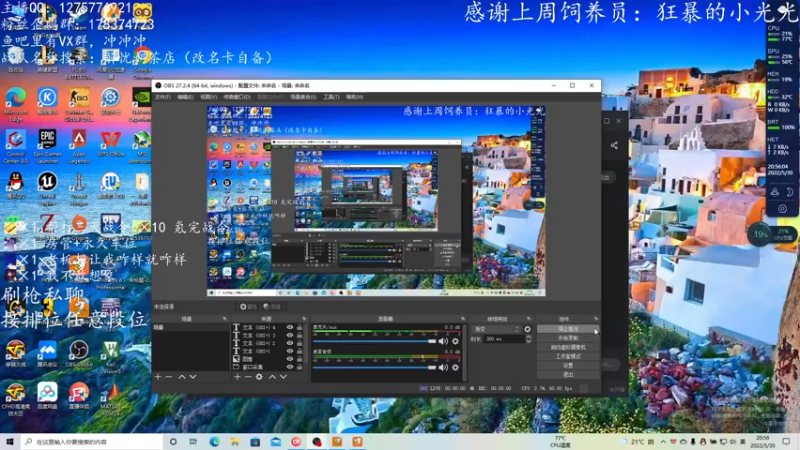This screenshot has width=800, height=450.
Task: Open WPS Office desktop icon
Action: 111,144
